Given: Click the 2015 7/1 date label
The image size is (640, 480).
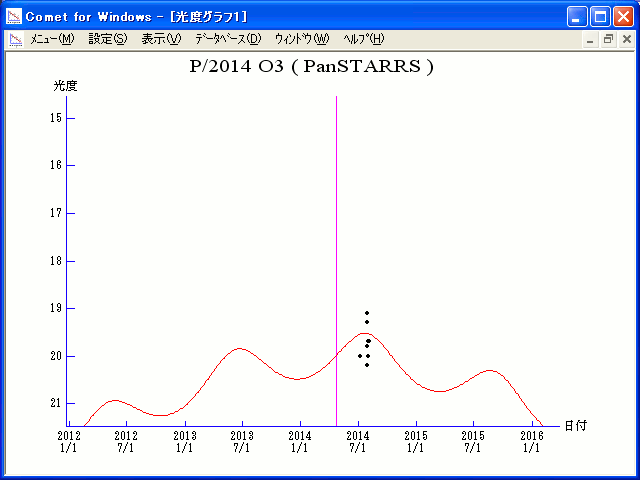Looking at the screenshot, I should [x=473, y=442].
